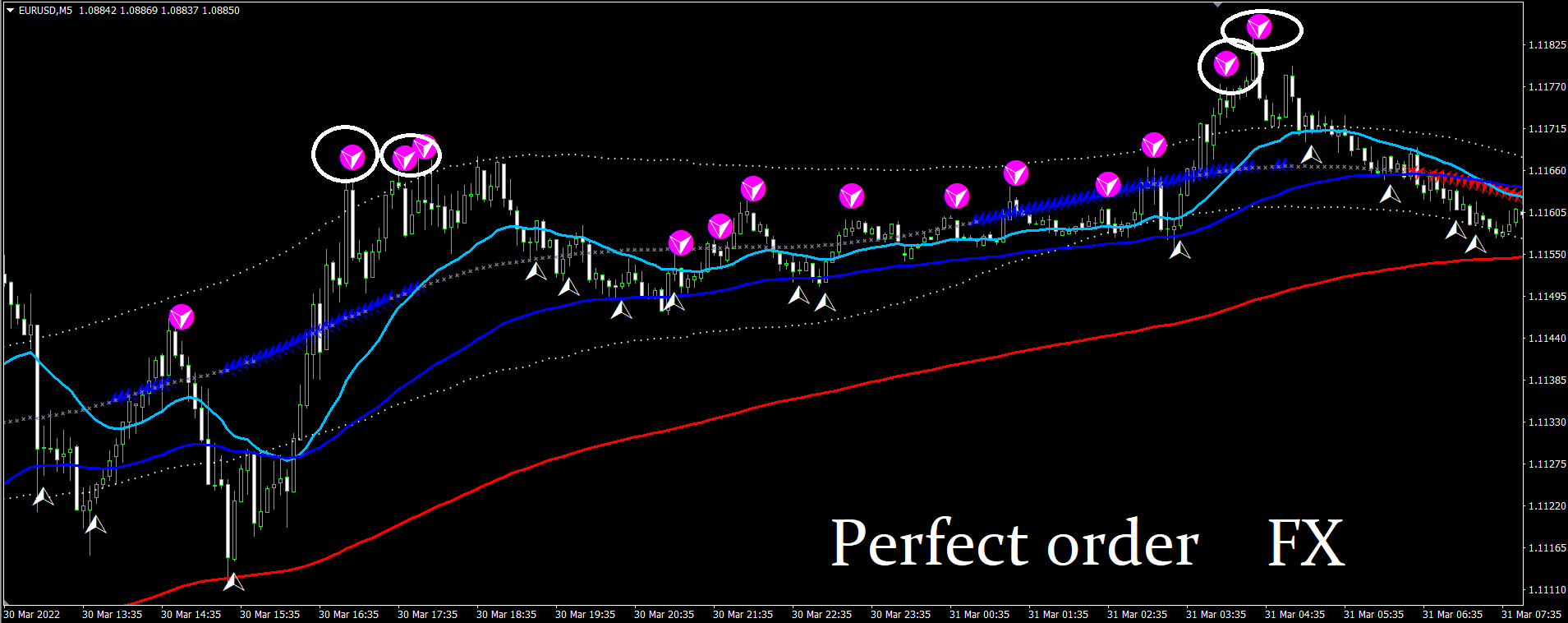
Task: Click the 31 Mar 00:35 time label
Action: 979,615
